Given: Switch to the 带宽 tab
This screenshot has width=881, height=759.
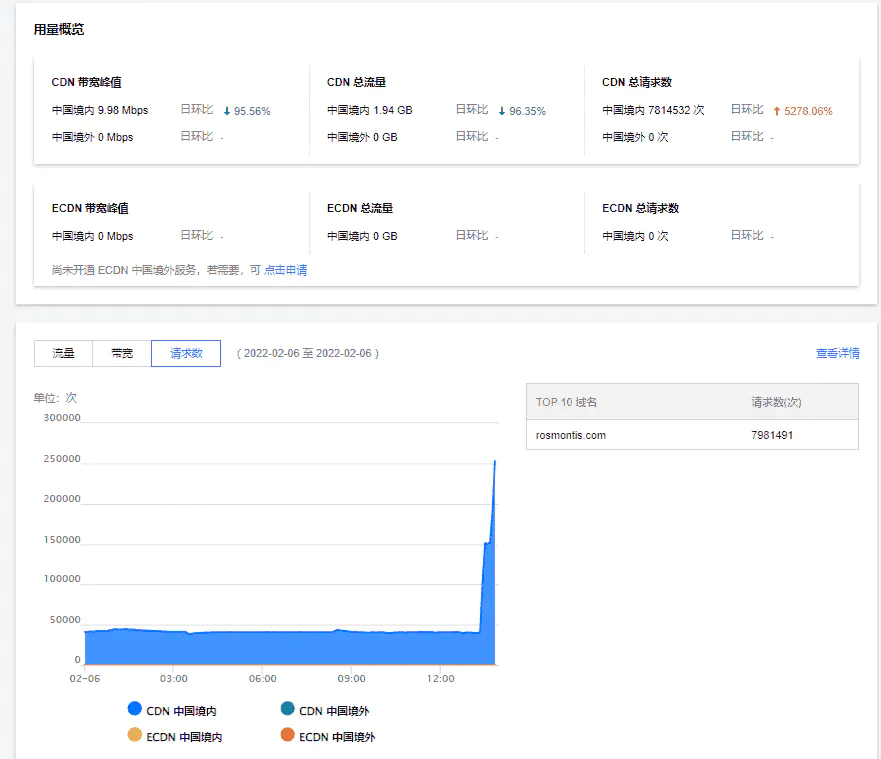Looking at the screenshot, I should pos(122,353).
